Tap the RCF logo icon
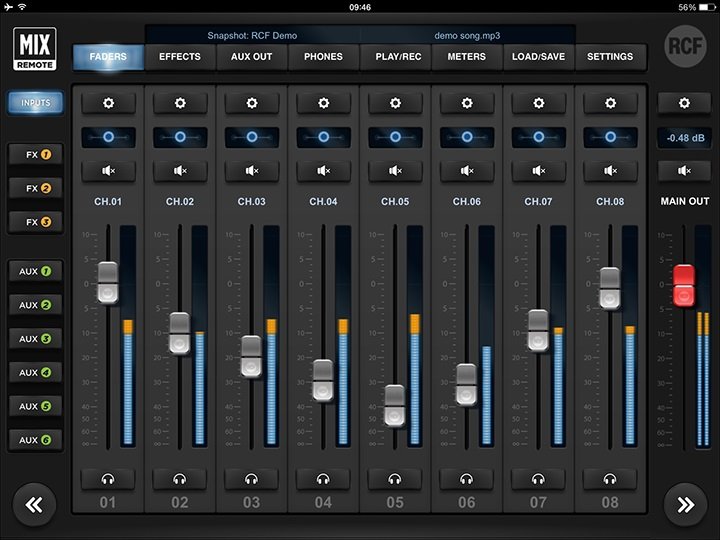Screen dimensions: 720x540 685,46
